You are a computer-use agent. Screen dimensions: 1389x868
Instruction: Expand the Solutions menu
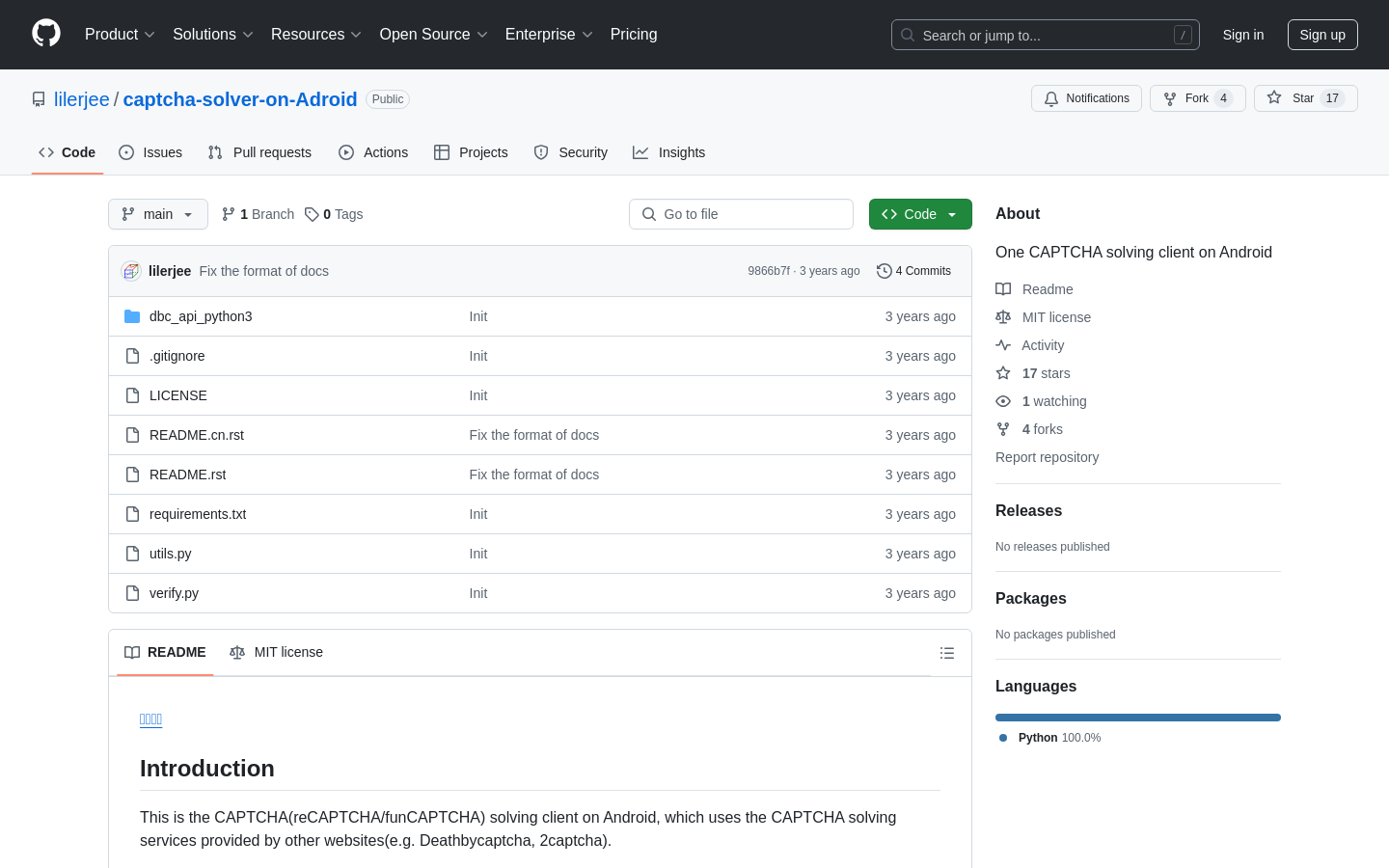click(x=213, y=34)
